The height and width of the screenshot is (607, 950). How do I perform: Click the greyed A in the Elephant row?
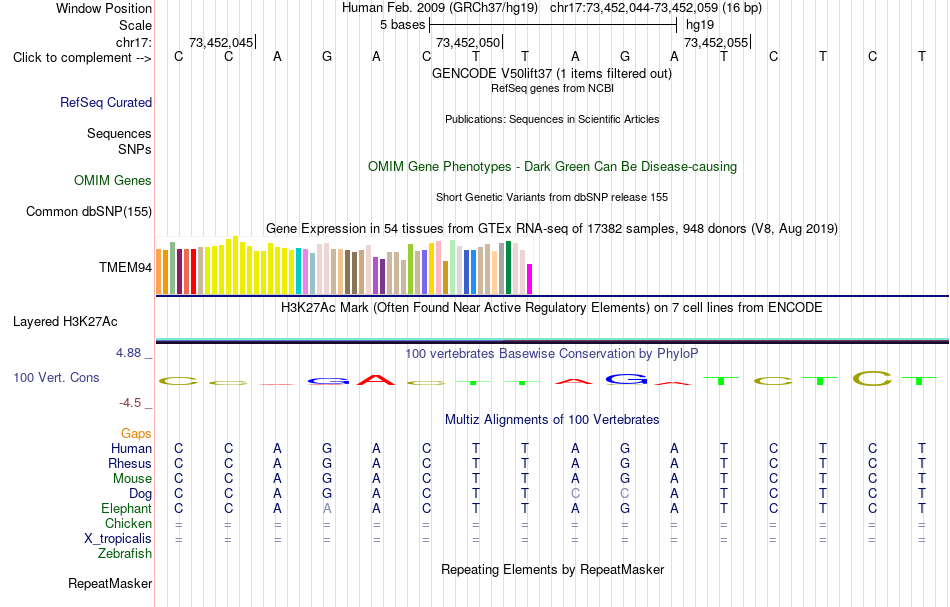pyautogui.click(x=327, y=509)
